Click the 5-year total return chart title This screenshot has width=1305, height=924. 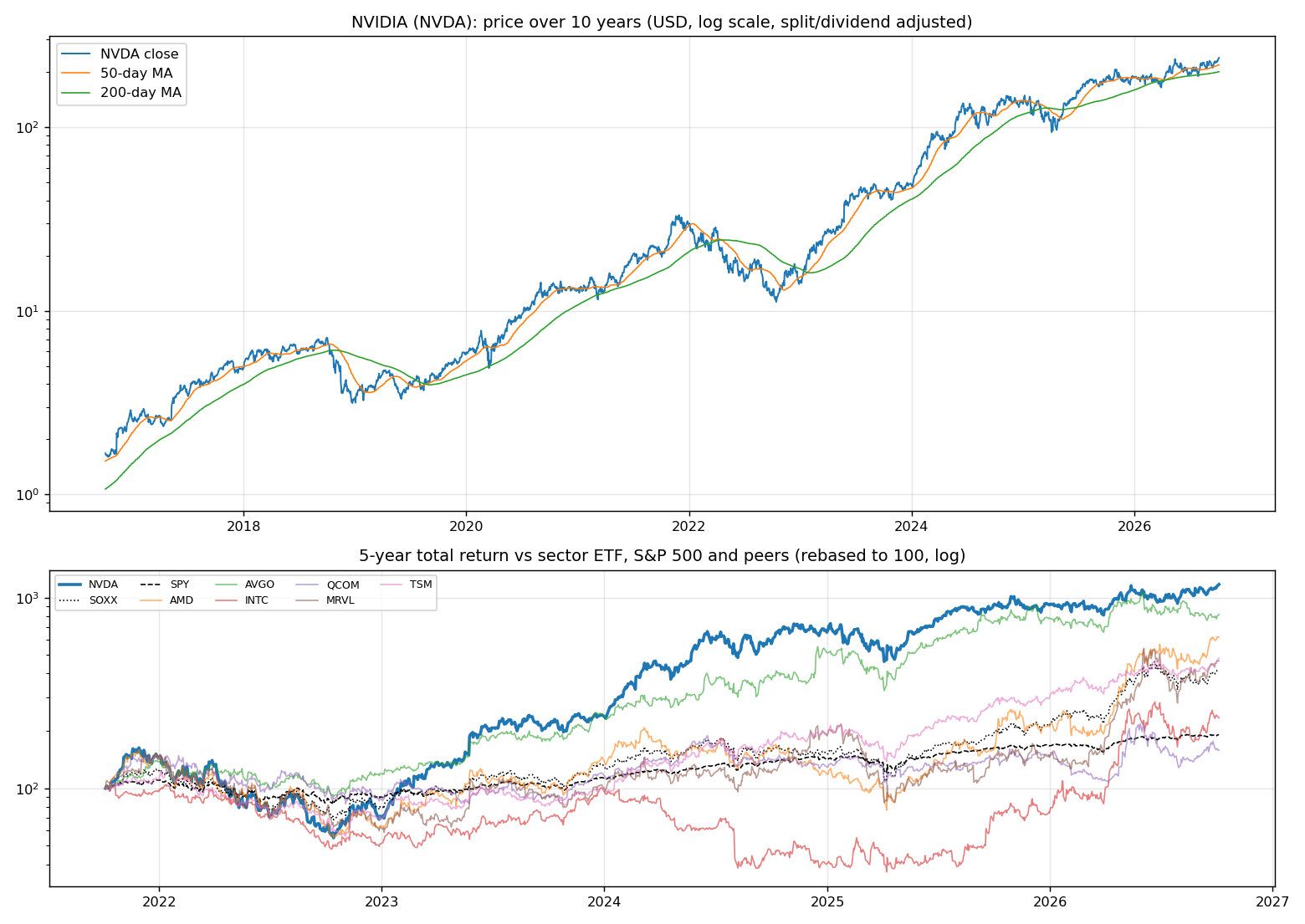[662, 556]
